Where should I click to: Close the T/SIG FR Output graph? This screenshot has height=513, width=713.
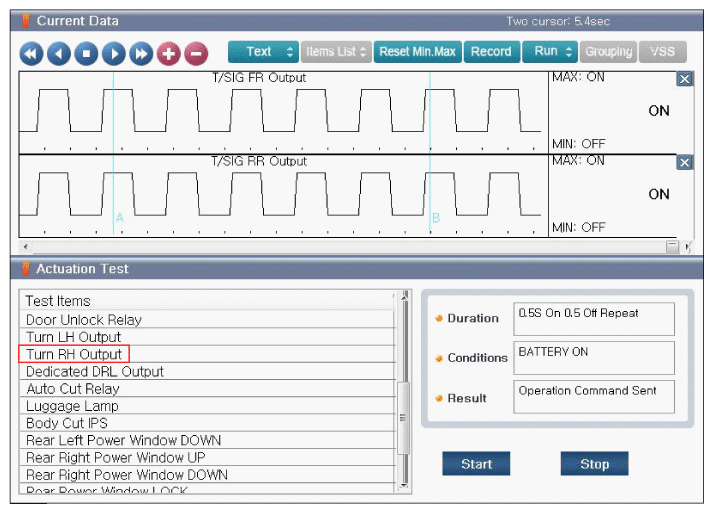point(684,79)
